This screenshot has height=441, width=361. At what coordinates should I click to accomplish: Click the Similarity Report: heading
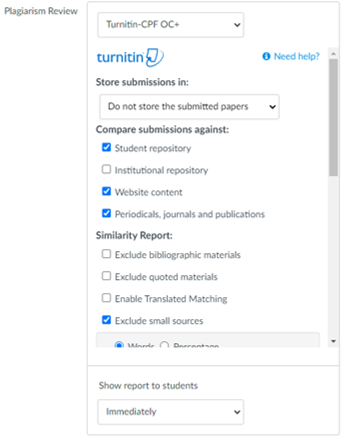tap(134, 236)
